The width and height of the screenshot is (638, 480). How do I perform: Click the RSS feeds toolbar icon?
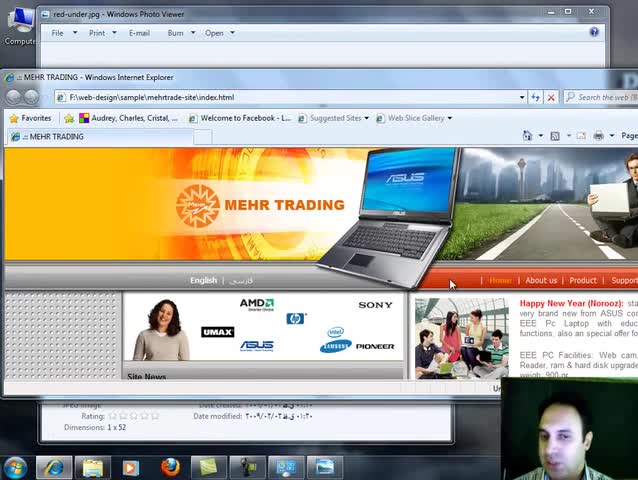click(555, 136)
